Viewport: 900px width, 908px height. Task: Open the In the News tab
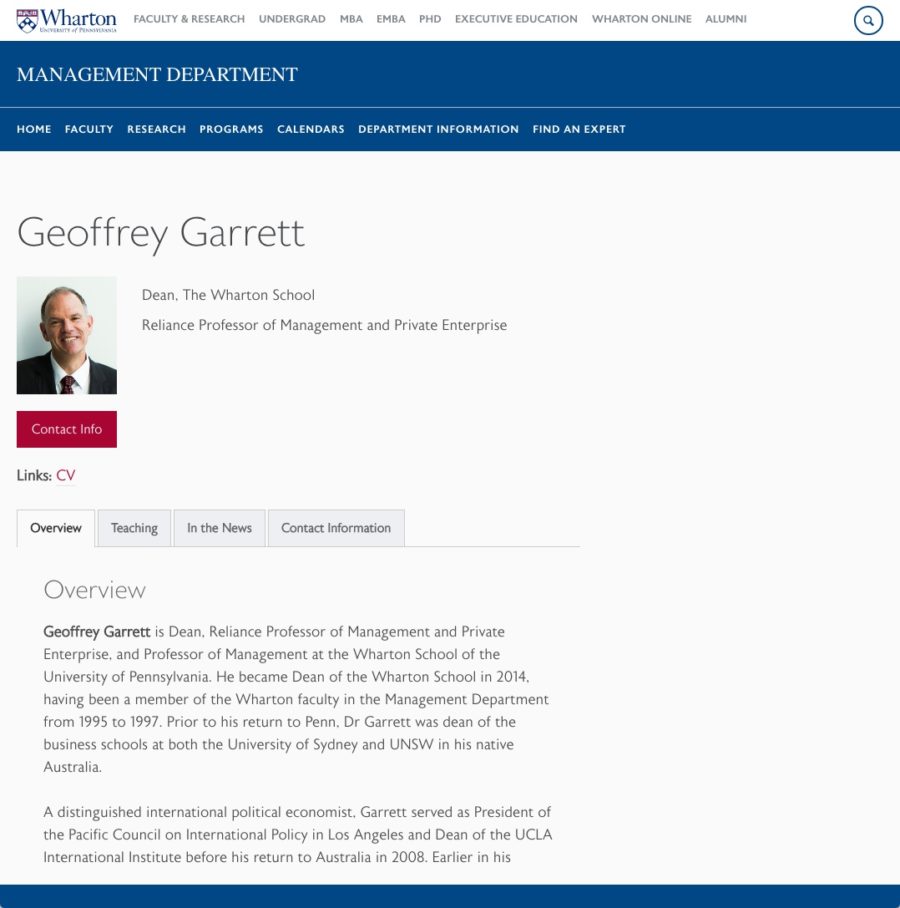219,528
